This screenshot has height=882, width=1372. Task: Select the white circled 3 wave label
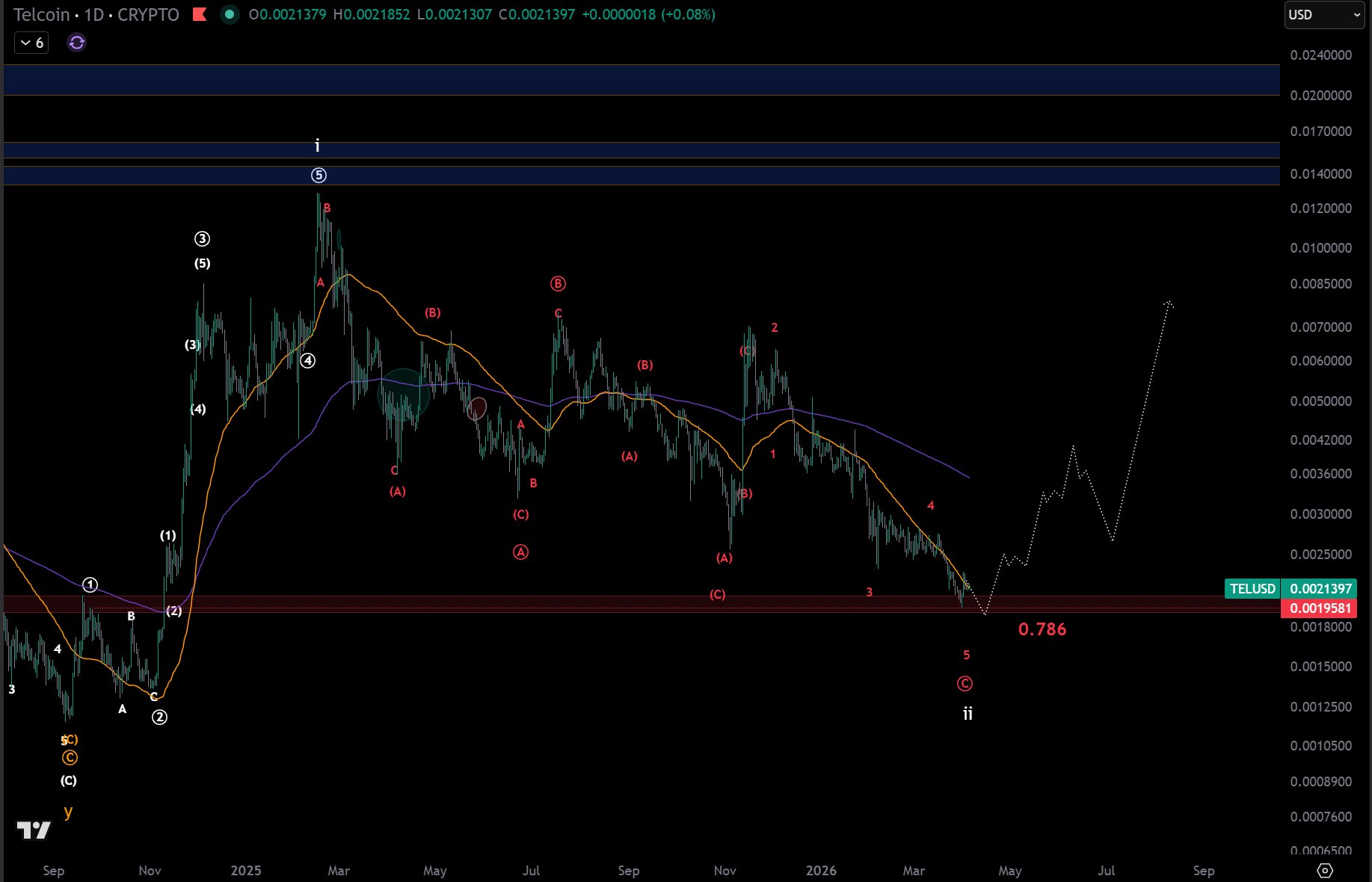tap(202, 239)
